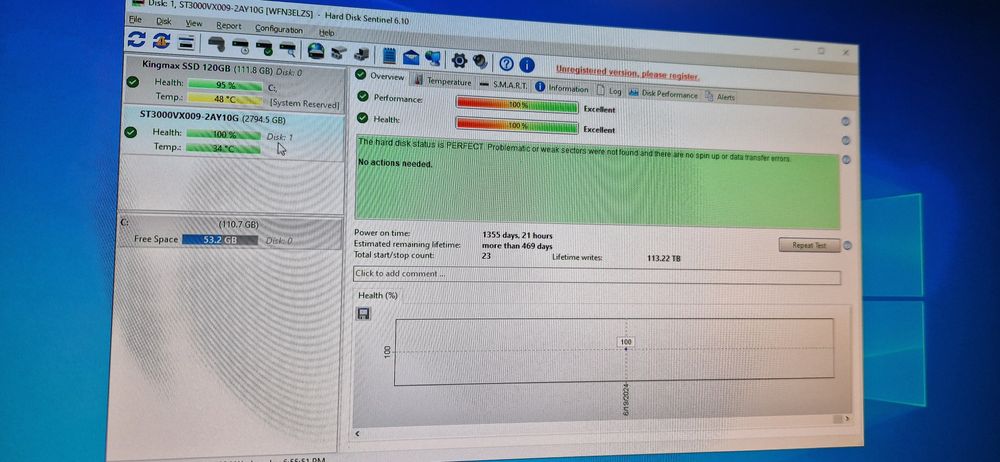The width and height of the screenshot is (1000, 462).
Task: Click the blue envelope e-mail icon
Action: pyautogui.click(x=411, y=57)
